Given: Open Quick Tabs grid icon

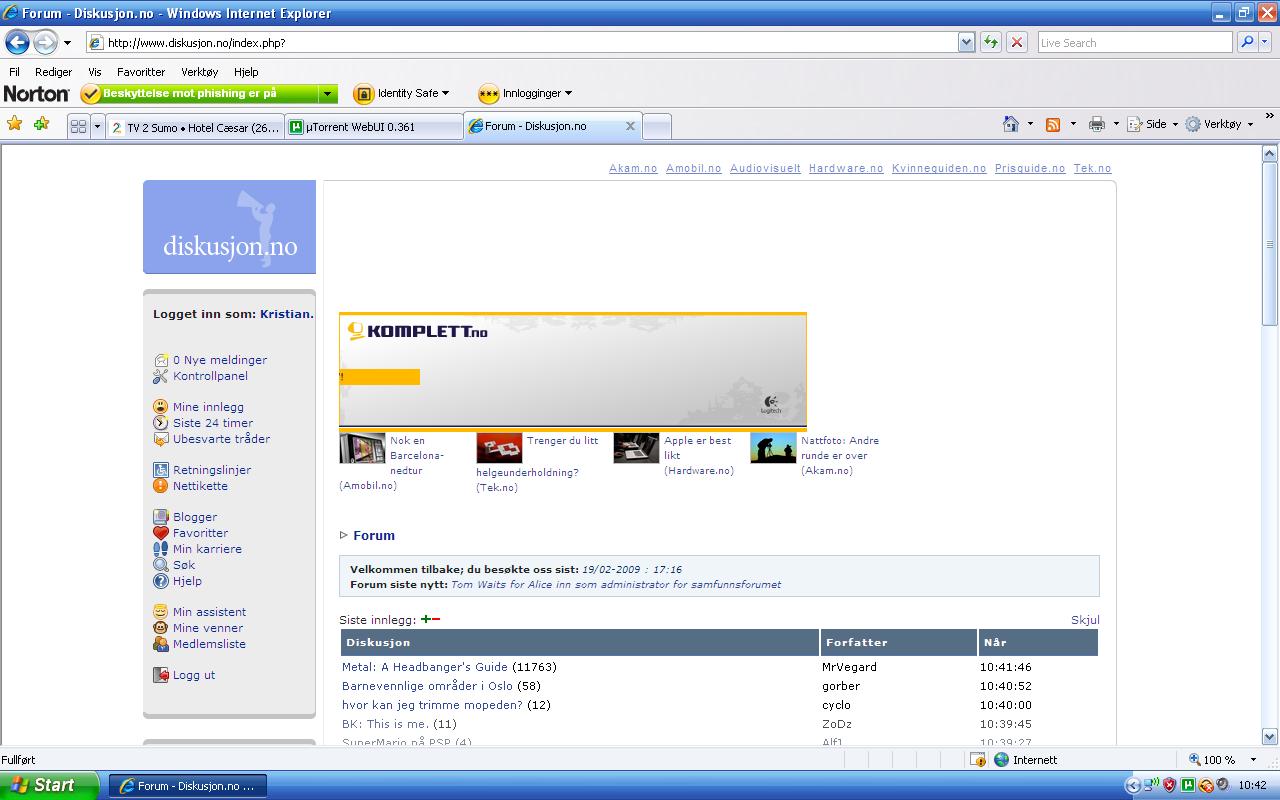Looking at the screenshot, I should pyautogui.click(x=78, y=126).
